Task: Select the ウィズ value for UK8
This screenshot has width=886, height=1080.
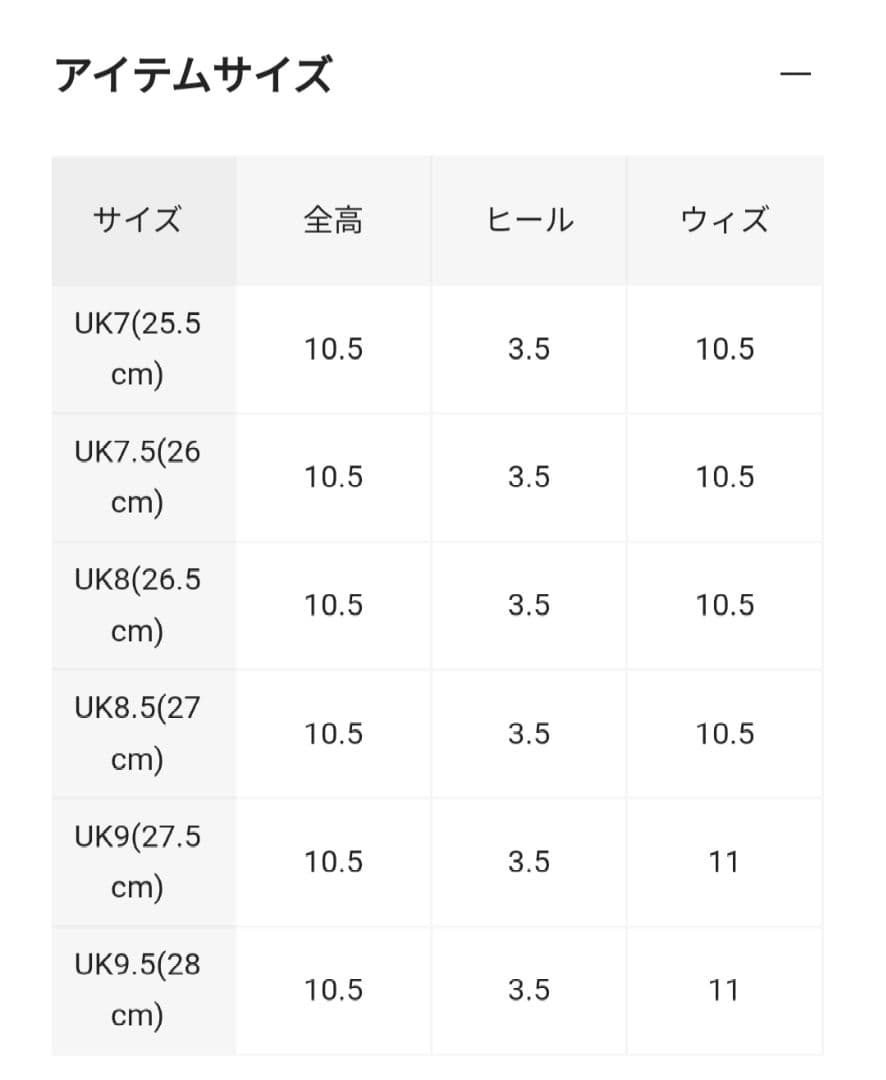Action: click(x=724, y=605)
